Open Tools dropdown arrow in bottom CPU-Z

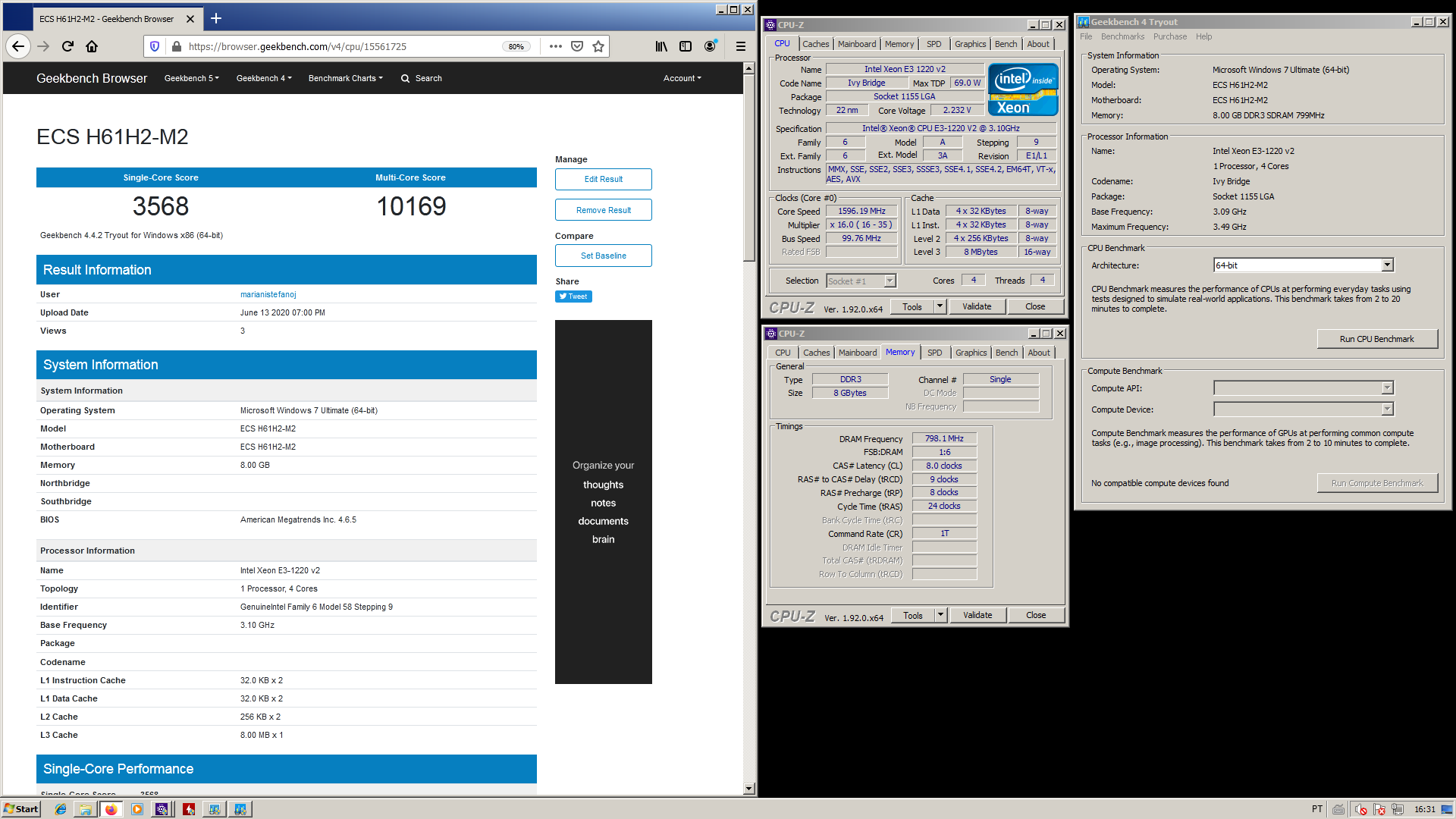[941, 615]
